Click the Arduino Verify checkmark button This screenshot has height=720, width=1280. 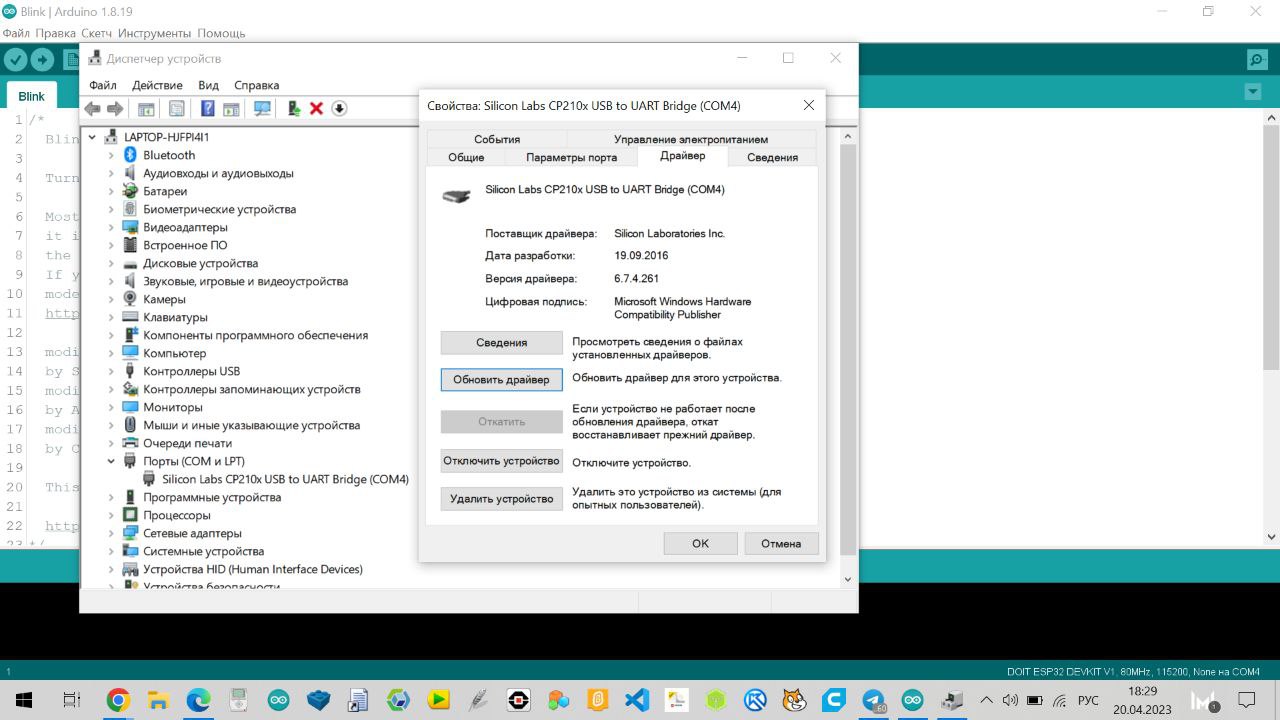point(15,60)
